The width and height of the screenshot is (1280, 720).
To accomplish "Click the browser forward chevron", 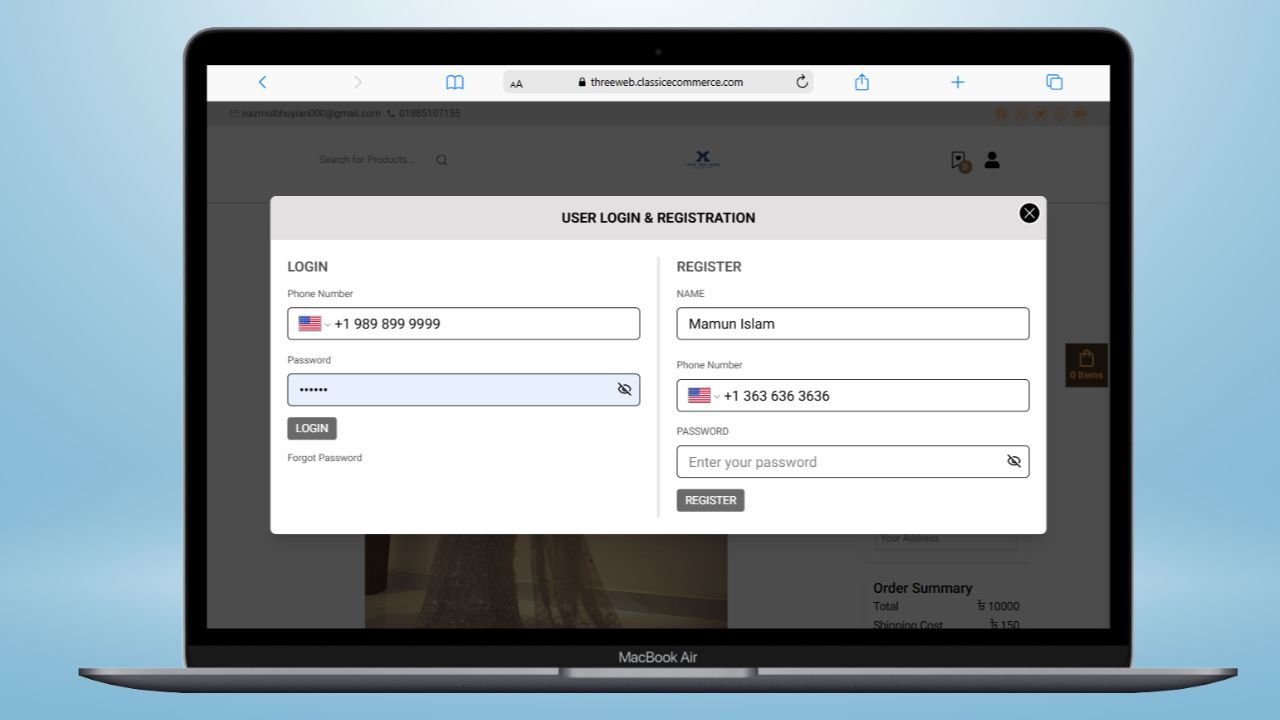I will (358, 82).
